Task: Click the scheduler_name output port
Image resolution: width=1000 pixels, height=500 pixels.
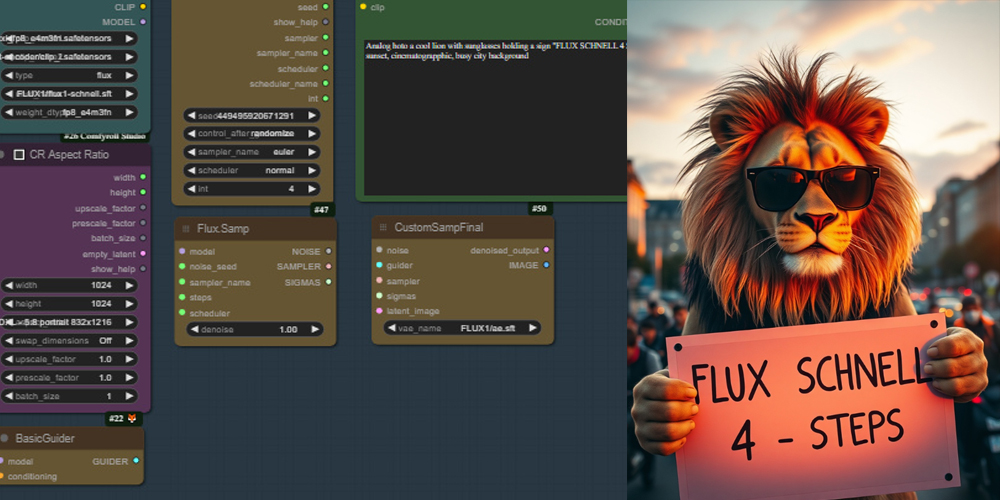Action: [x=326, y=84]
